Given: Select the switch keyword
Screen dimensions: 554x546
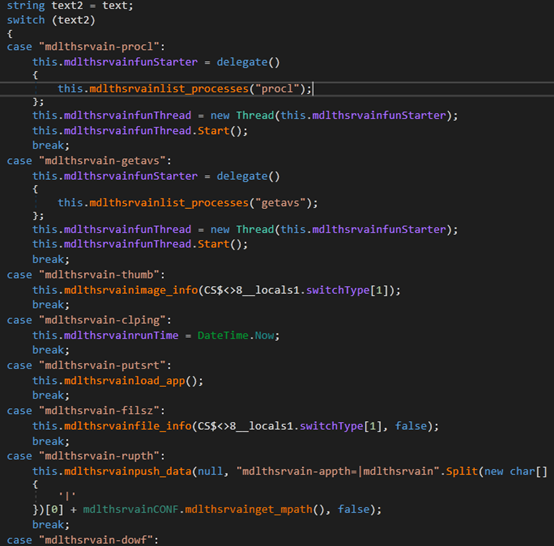Looking at the screenshot, I should 26,20.
